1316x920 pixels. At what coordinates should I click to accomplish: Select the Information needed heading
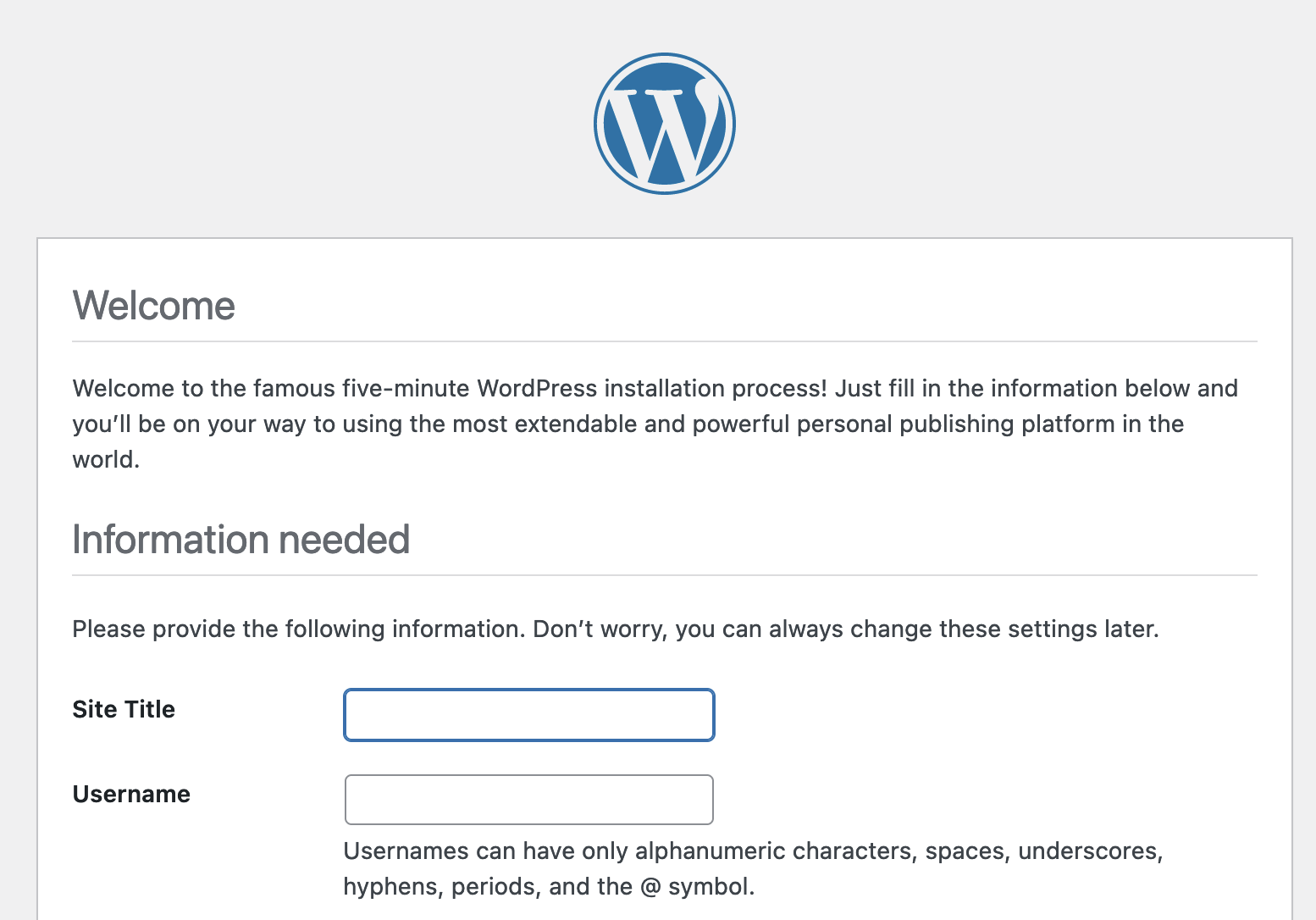pos(241,539)
